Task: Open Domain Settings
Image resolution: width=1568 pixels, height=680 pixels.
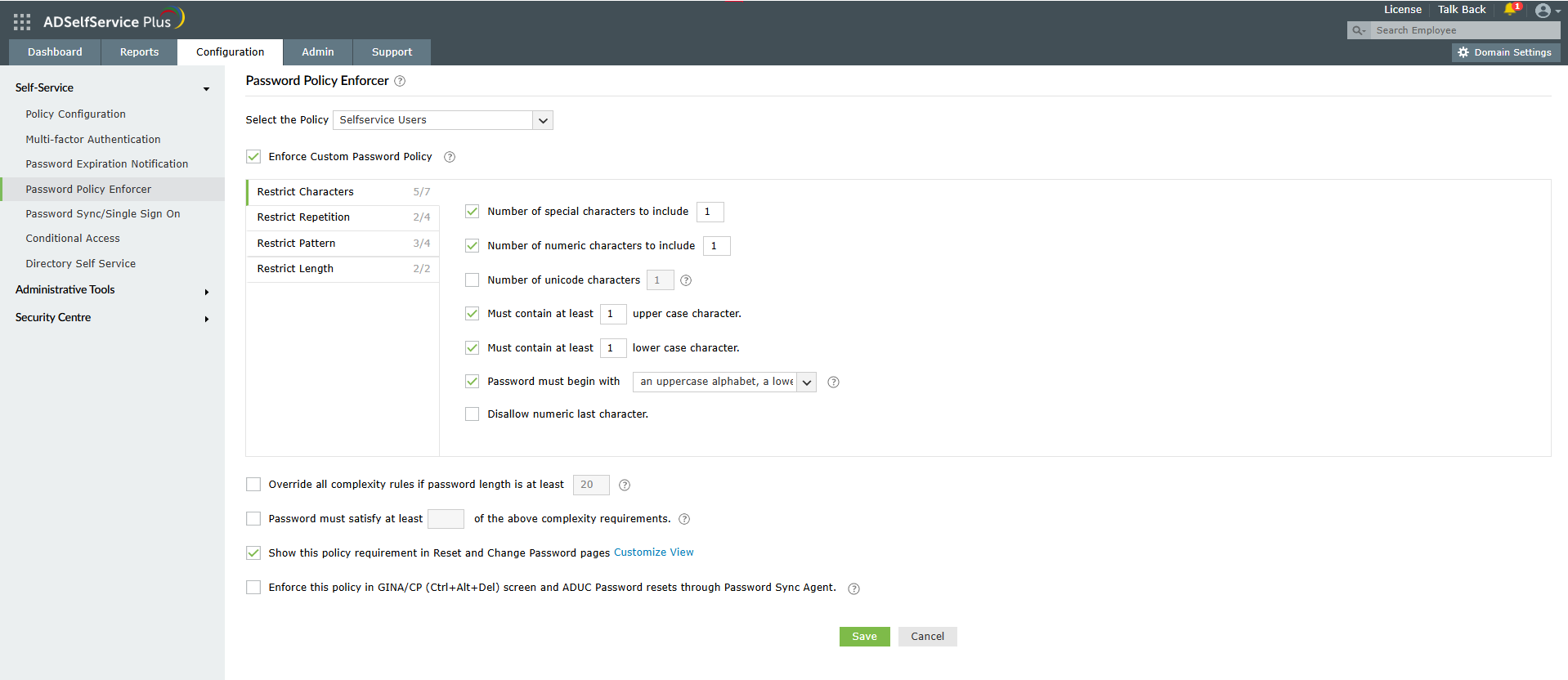Action: click(x=1506, y=52)
